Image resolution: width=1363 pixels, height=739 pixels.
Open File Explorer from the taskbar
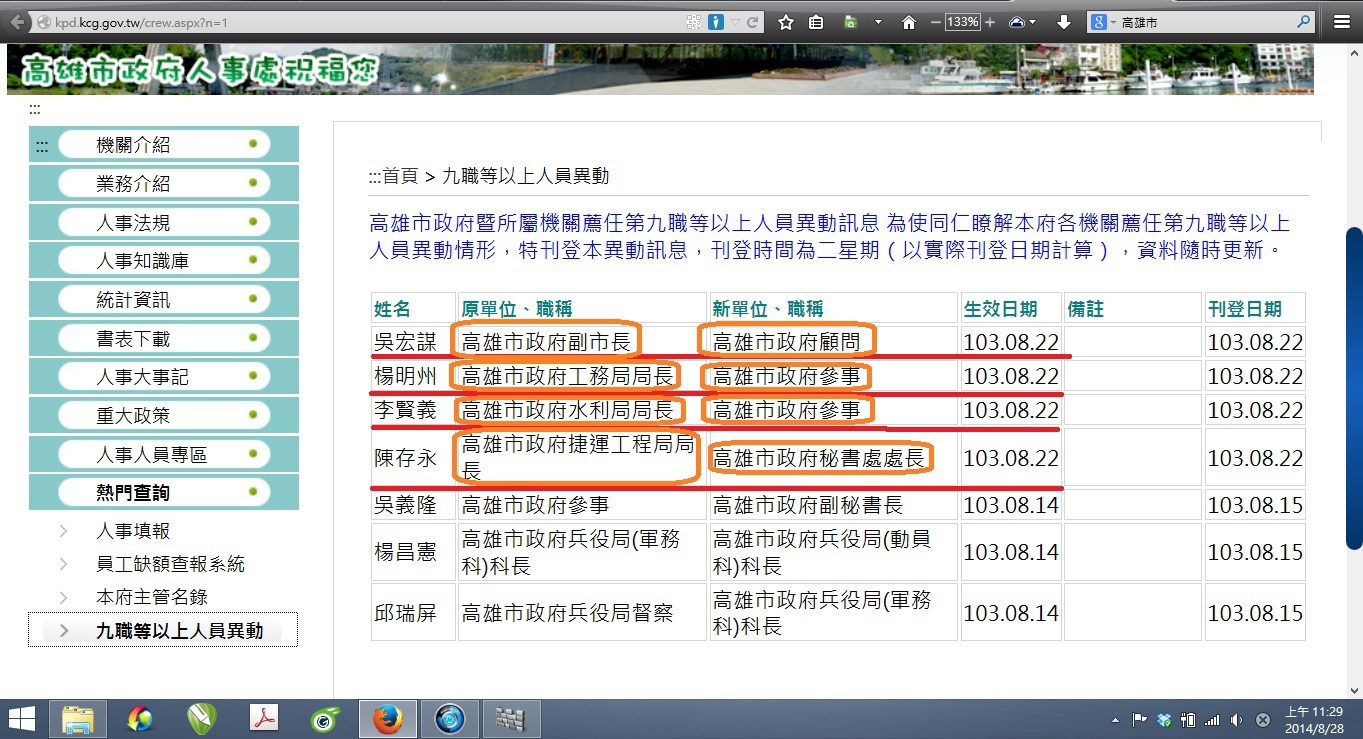coord(78,718)
